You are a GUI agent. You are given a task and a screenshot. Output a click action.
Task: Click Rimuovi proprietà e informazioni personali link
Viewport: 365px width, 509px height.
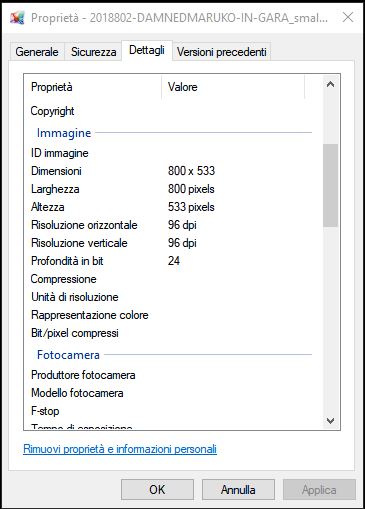click(120, 449)
